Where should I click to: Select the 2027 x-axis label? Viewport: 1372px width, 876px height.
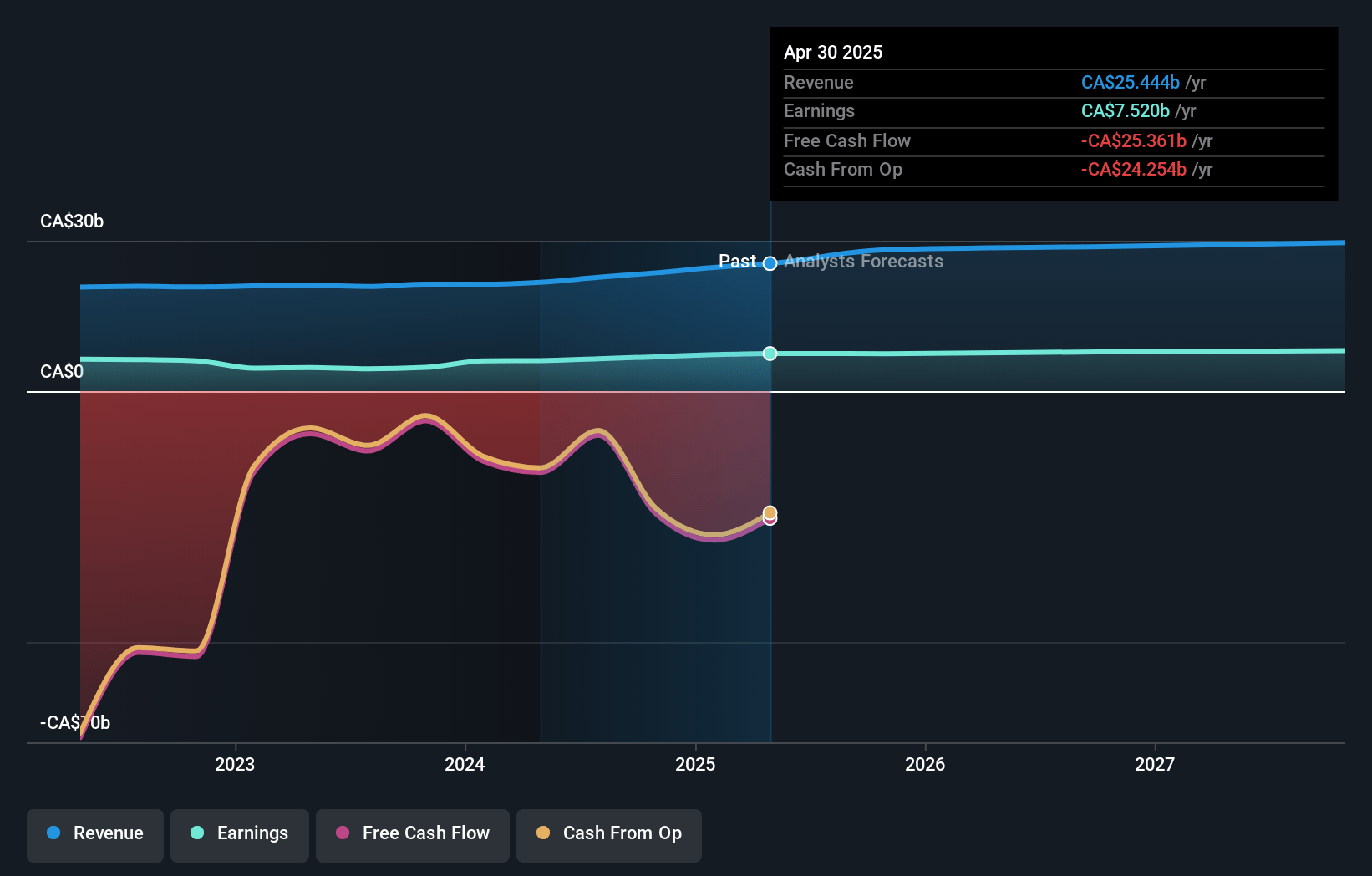click(x=1155, y=765)
